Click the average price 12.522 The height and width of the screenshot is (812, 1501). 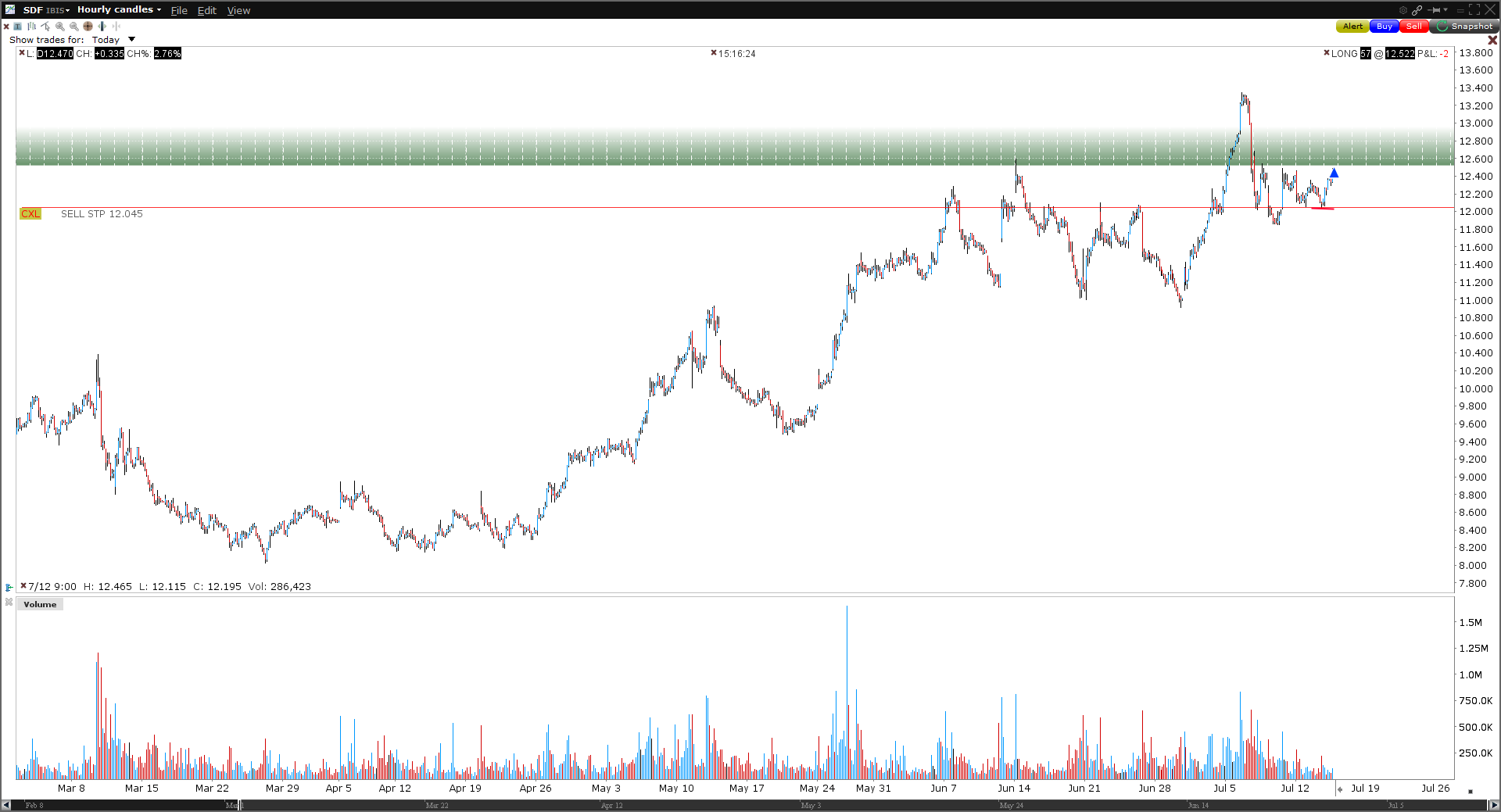click(1399, 53)
